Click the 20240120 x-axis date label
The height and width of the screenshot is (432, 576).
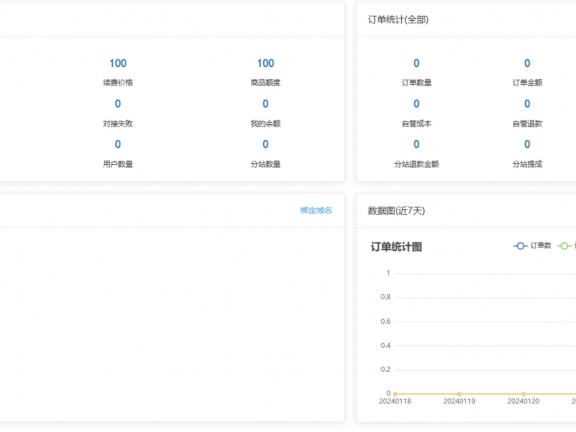coord(523,402)
